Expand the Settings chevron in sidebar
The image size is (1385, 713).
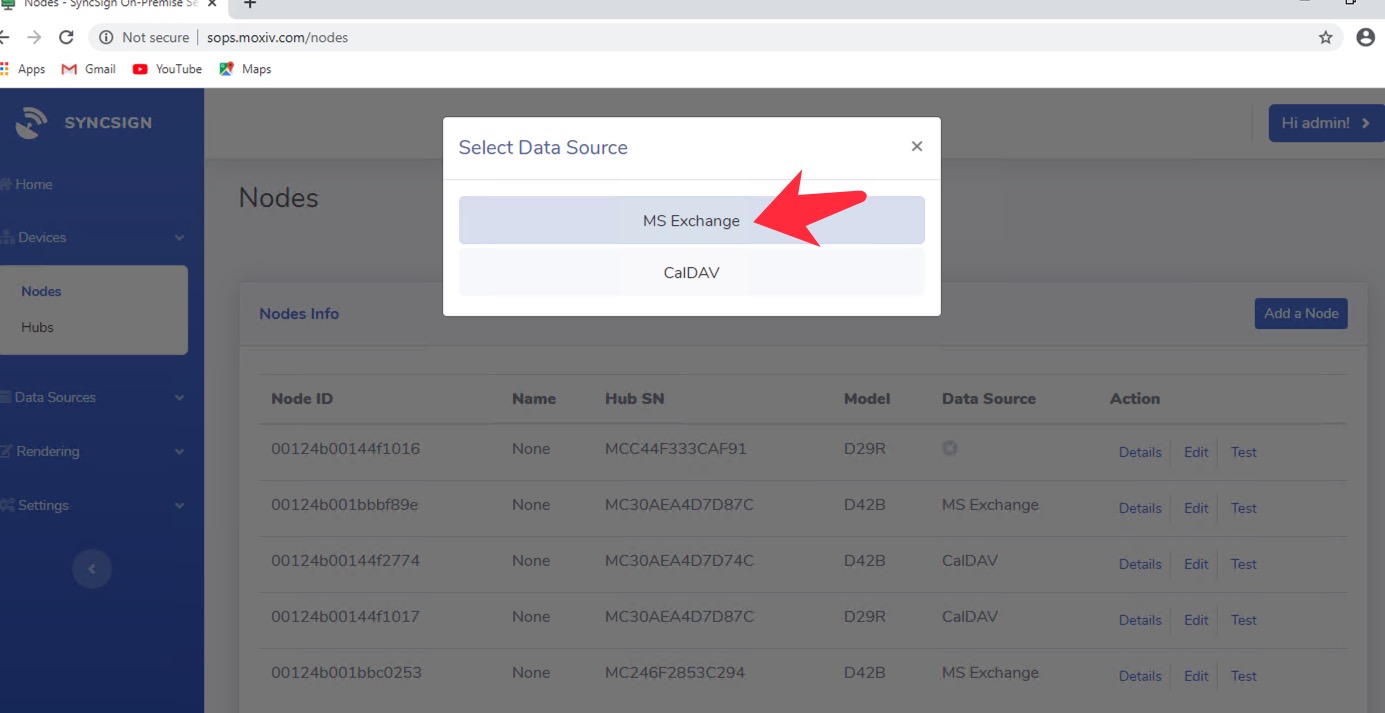coord(179,506)
